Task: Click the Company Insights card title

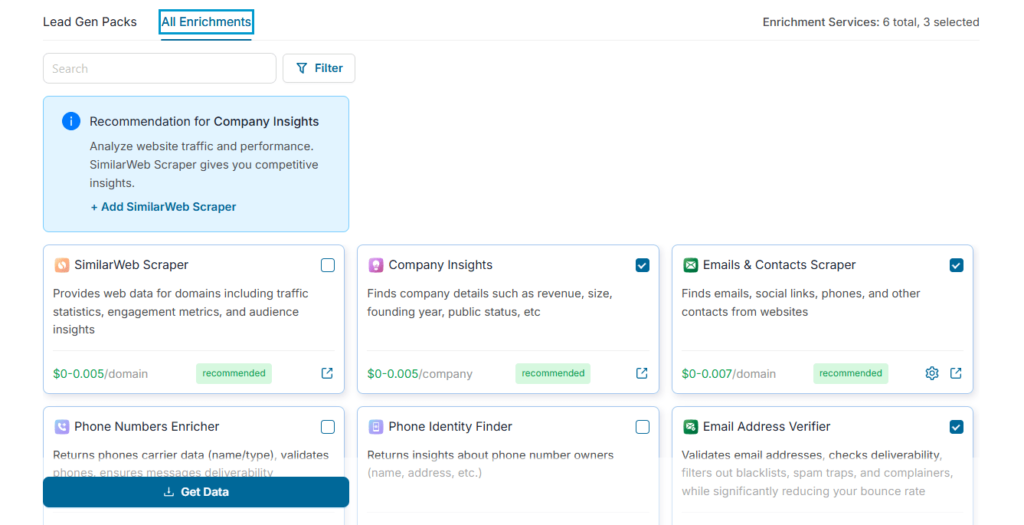Action: pyautogui.click(x=441, y=265)
